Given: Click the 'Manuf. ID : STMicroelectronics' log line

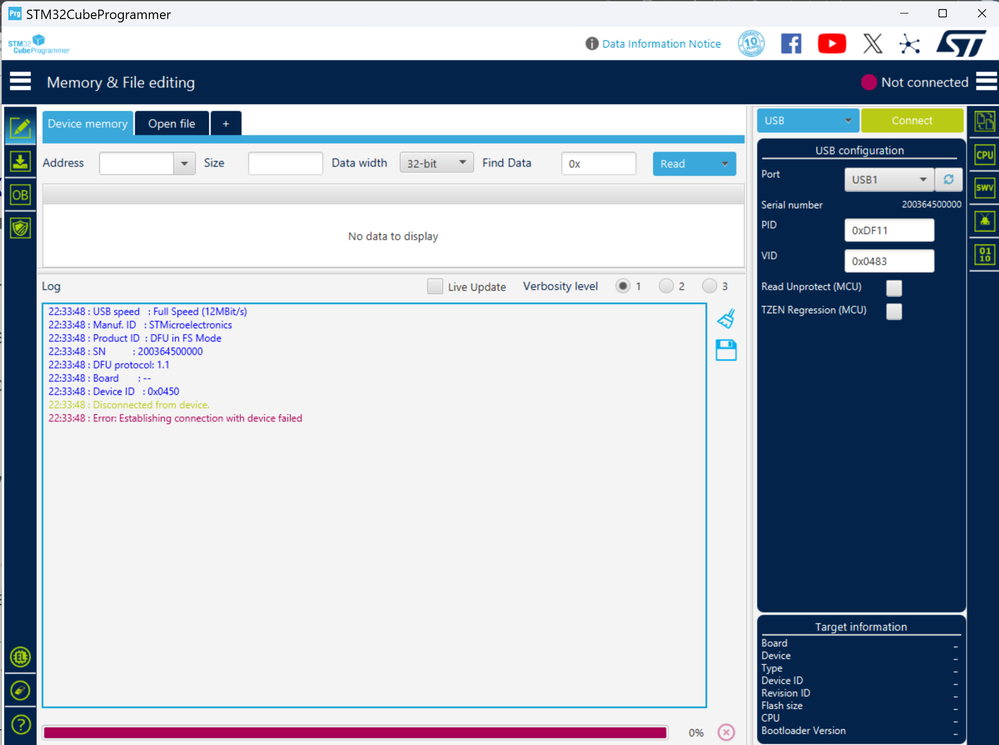Looking at the screenshot, I should pyautogui.click(x=140, y=324).
